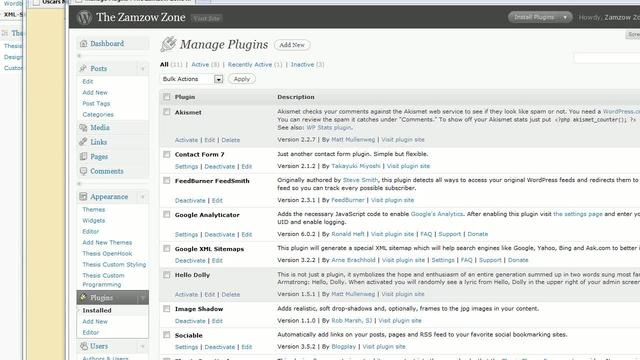This screenshot has width=640, height=360.
Task: Click the Posts pushpin icon
Action: 83,69
